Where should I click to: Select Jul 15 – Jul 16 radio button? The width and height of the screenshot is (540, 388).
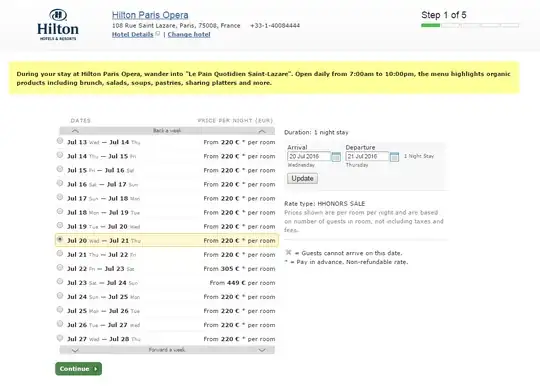60,169
